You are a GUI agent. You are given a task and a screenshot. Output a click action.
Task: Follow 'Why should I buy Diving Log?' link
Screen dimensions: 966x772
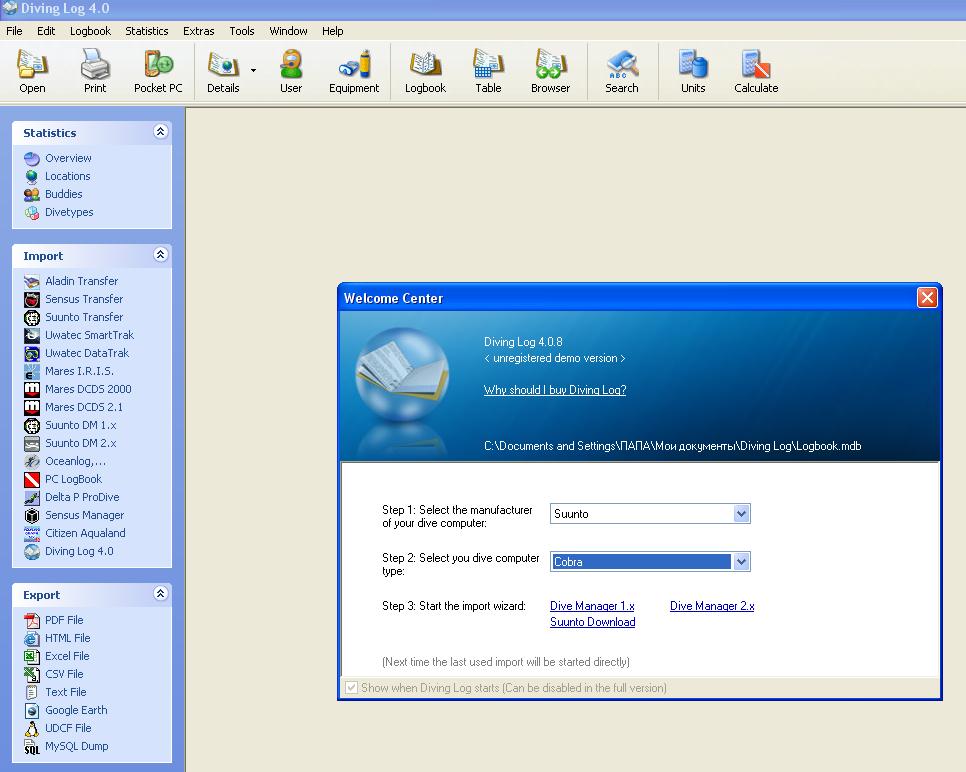[x=555, y=390]
